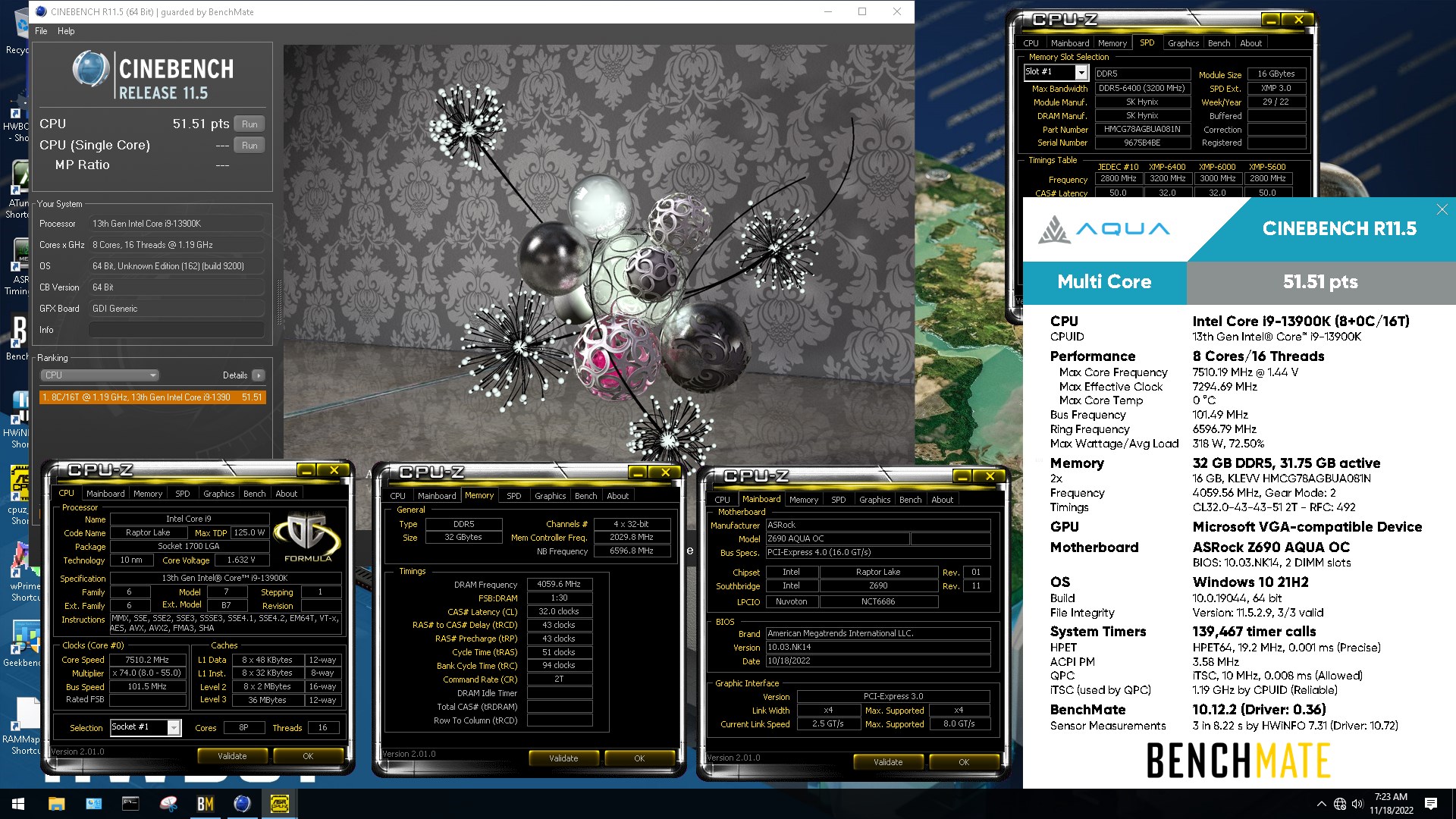Click OK in CPU-Z CPU window
This screenshot has width=1456, height=819.
click(308, 756)
